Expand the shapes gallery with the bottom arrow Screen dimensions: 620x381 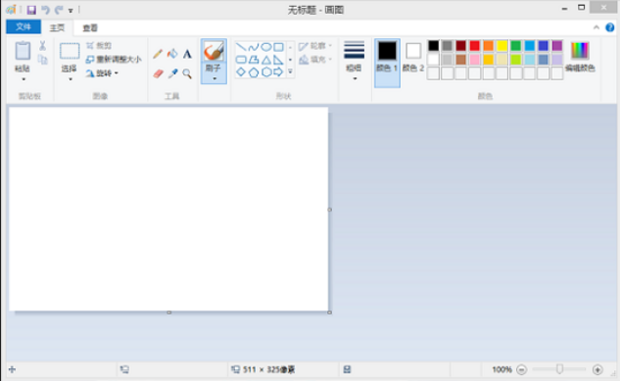click(290, 72)
